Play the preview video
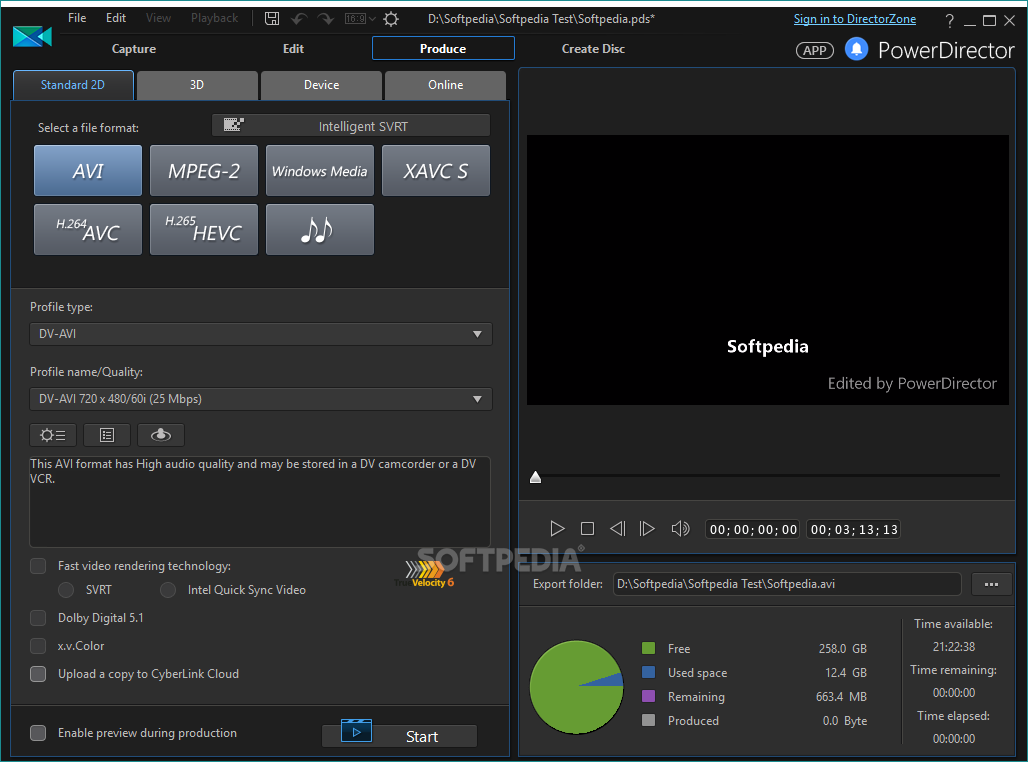The image size is (1028, 762). (557, 529)
